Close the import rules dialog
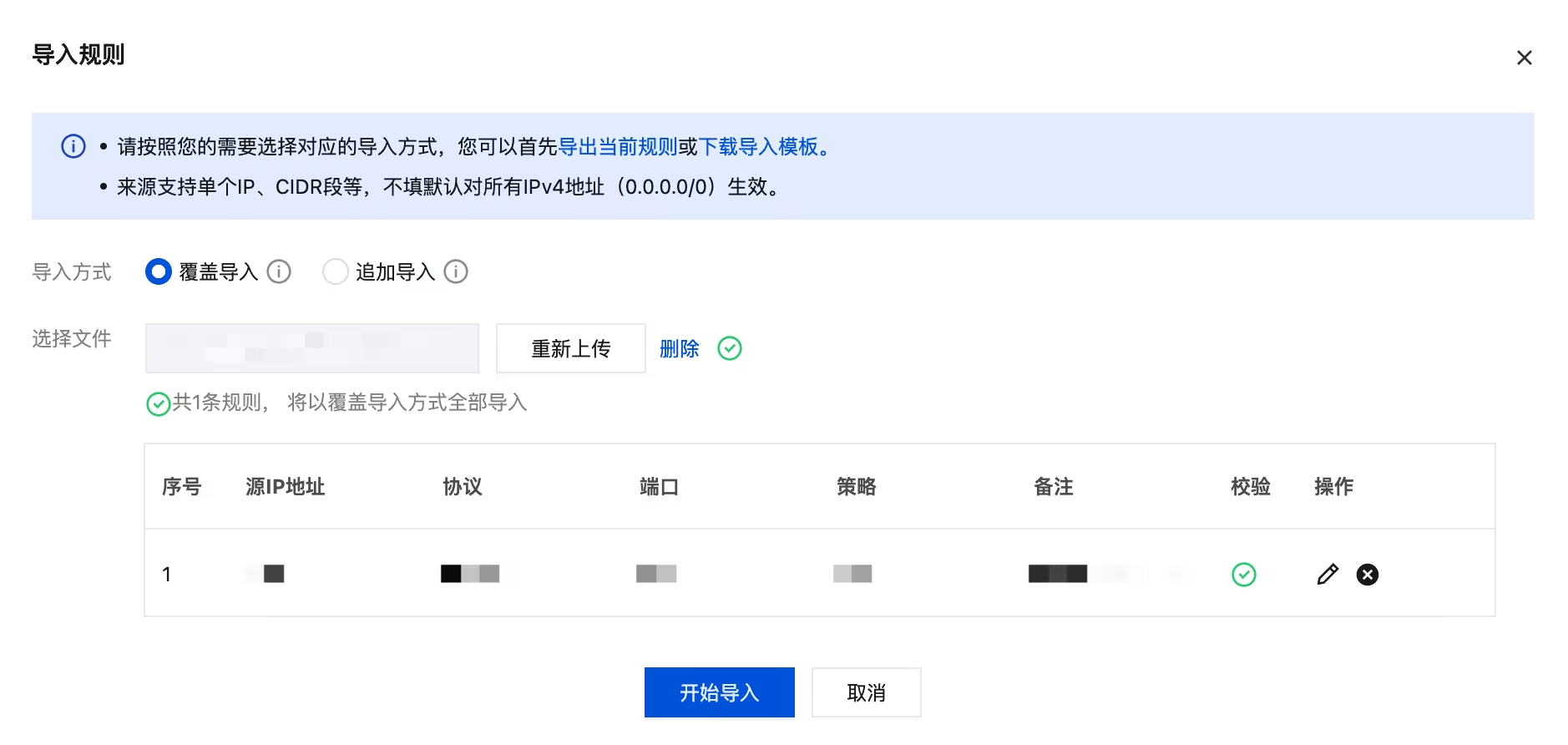The height and width of the screenshot is (745, 1568). pos(1524,58)
